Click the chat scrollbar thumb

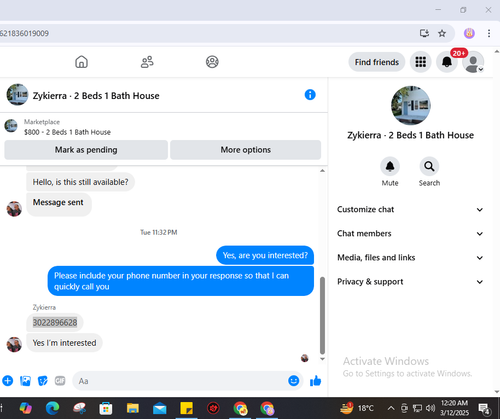coord(322,315)
